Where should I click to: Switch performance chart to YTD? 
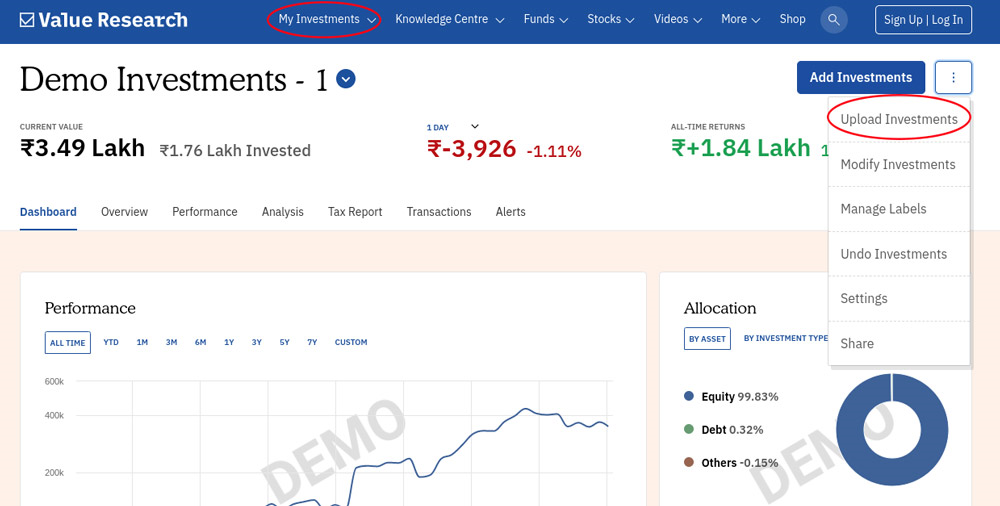tap(111, 343)
